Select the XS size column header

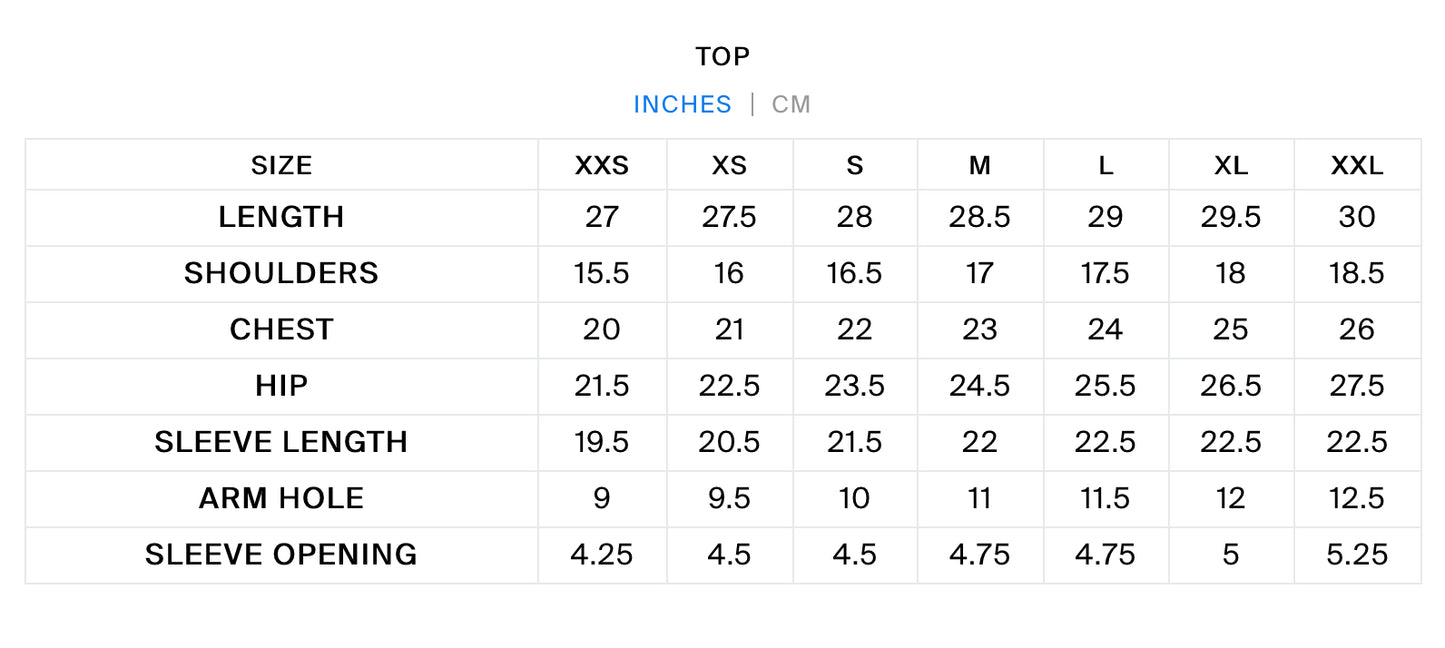pos(729,166)
